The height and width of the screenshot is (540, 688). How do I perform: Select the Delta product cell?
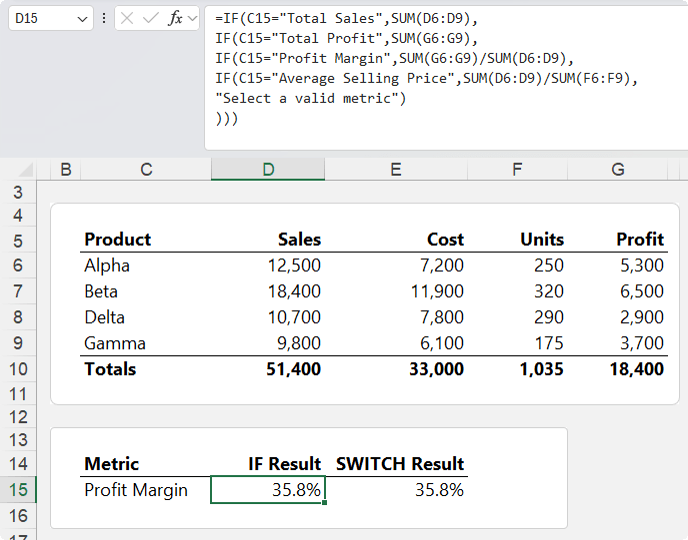[x=146, y=317]
